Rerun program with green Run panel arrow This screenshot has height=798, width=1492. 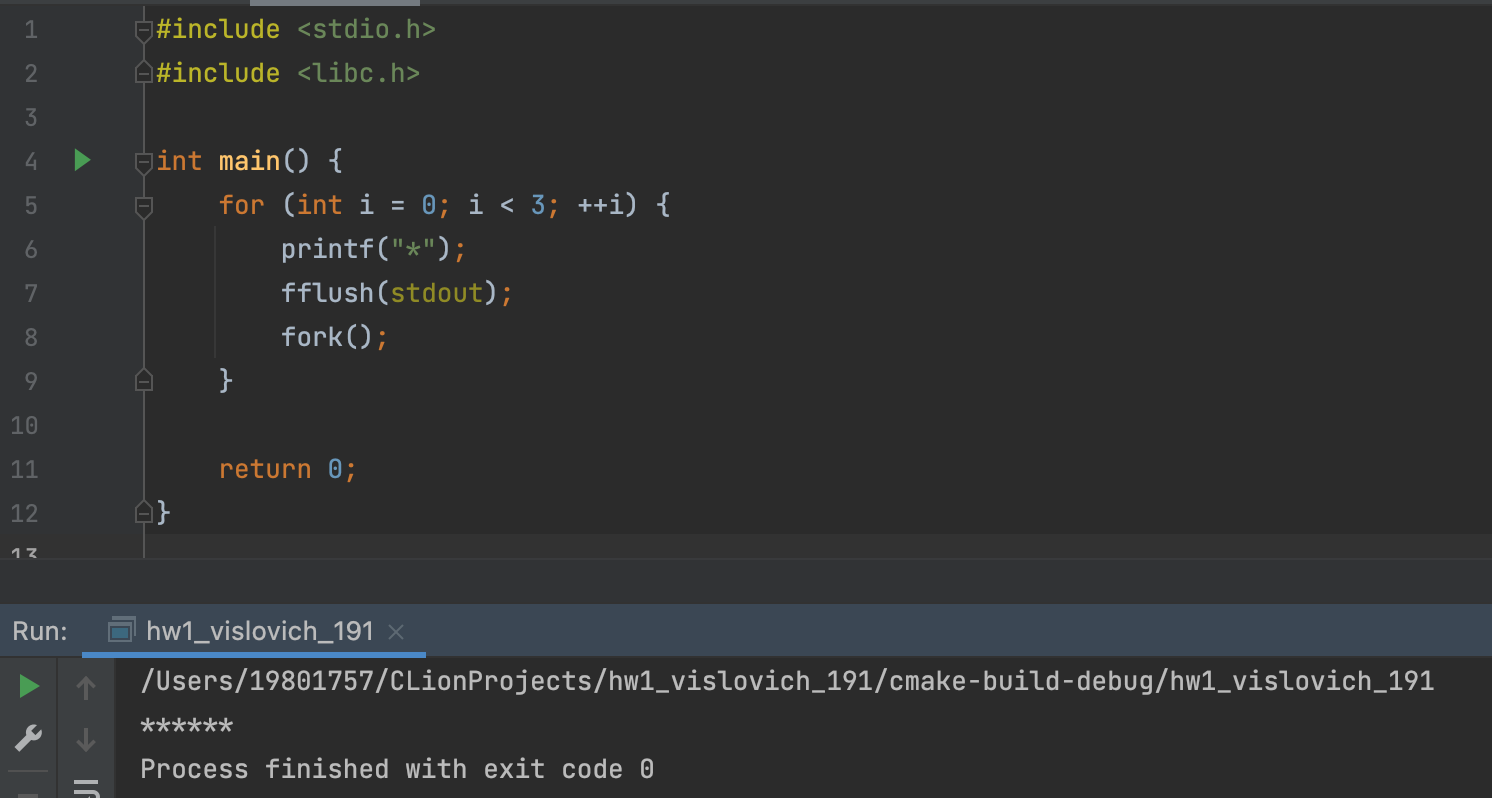29,686
